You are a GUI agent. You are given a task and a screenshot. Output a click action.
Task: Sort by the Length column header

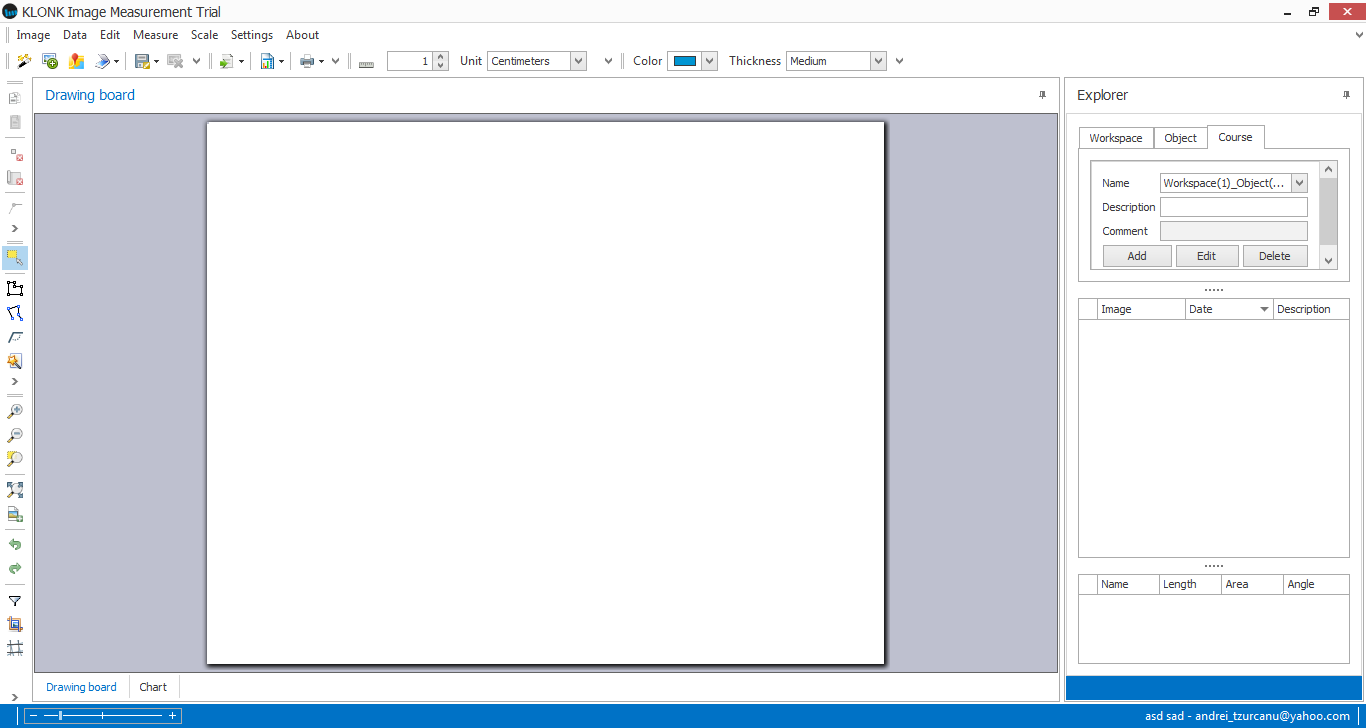point(1190,584)
